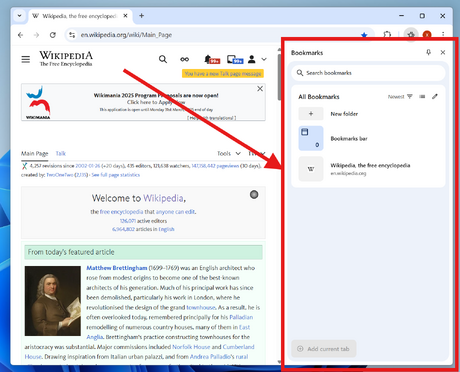
Task: Open the alerts bell icon
Action: tap(212, 60)
